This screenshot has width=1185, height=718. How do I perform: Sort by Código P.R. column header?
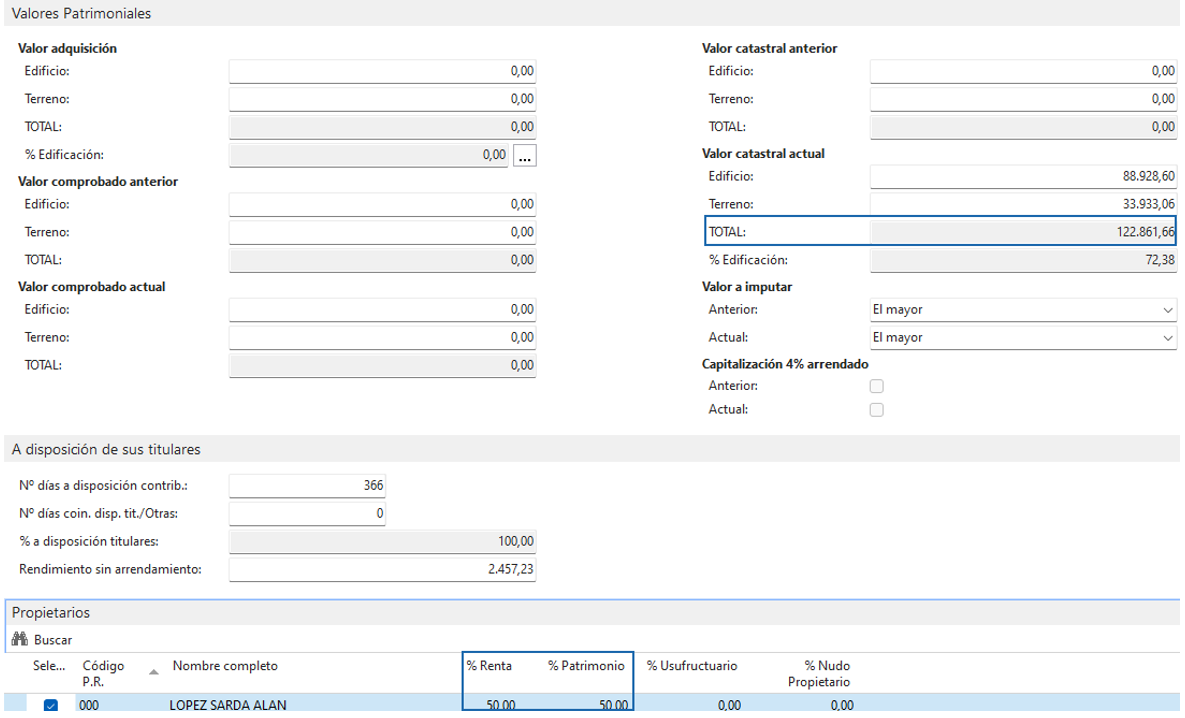pyautogui.click(x=104, y=673)
